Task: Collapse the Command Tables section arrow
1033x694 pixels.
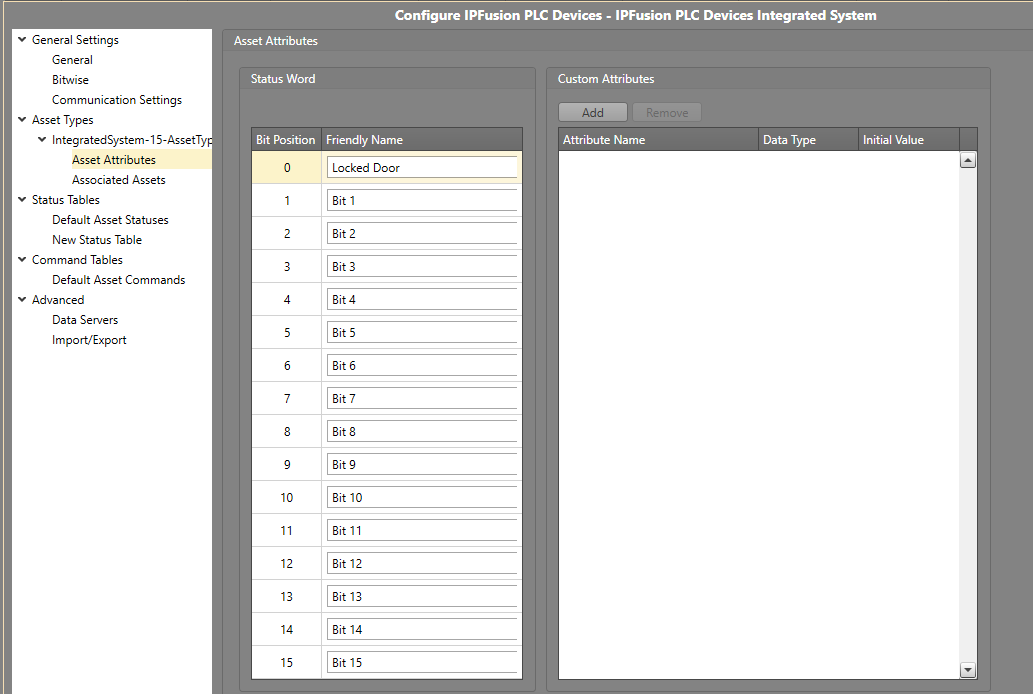Action: [x=22, y=260]
